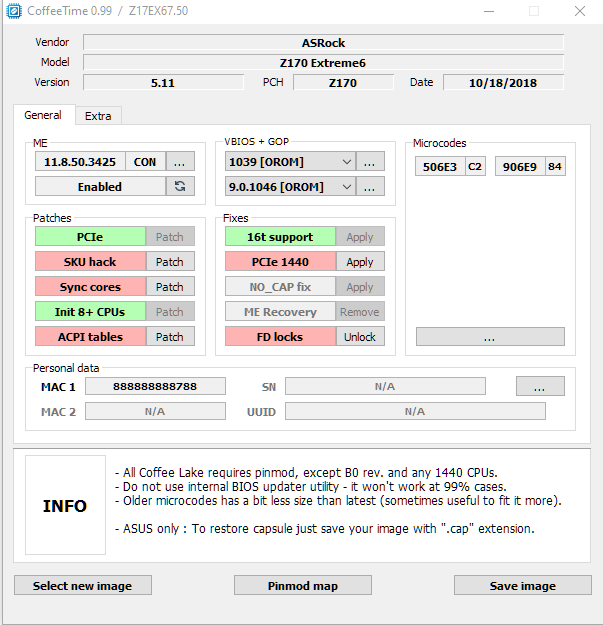
Task: Apply the PCIe 1440 fix
Action: [x=360, y=262]
